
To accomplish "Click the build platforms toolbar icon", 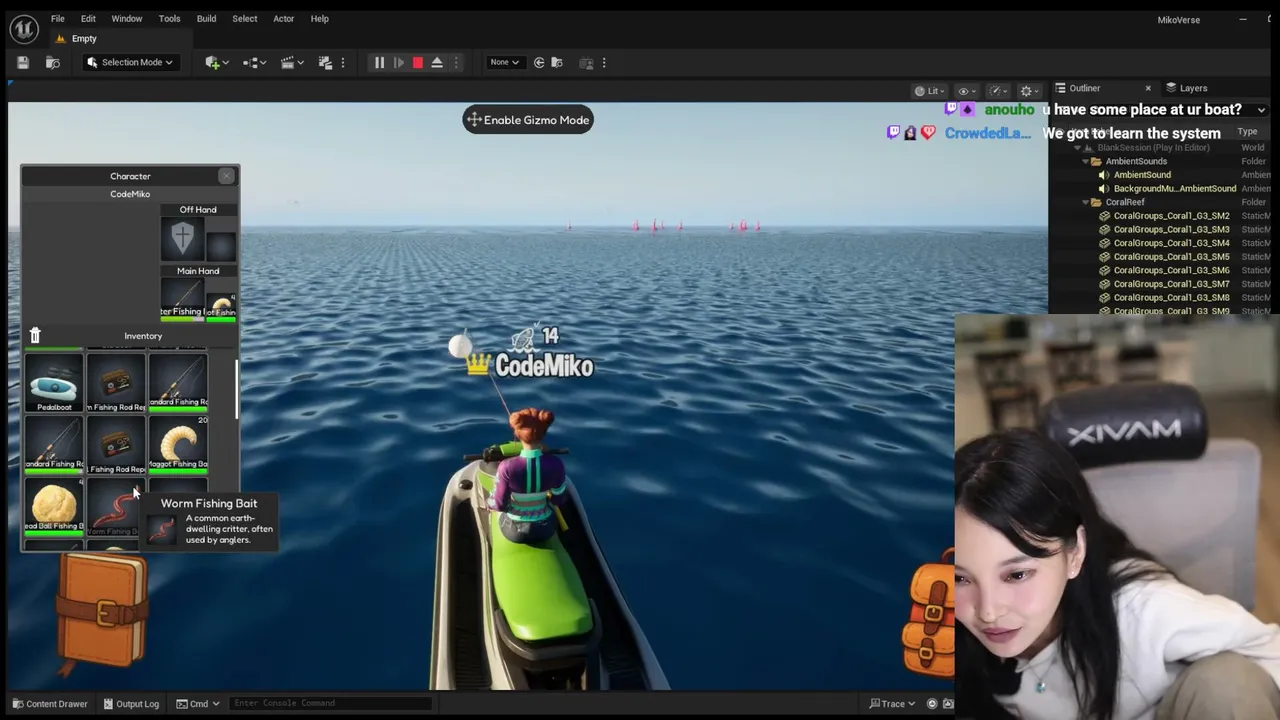I will (x=325, y=63).
